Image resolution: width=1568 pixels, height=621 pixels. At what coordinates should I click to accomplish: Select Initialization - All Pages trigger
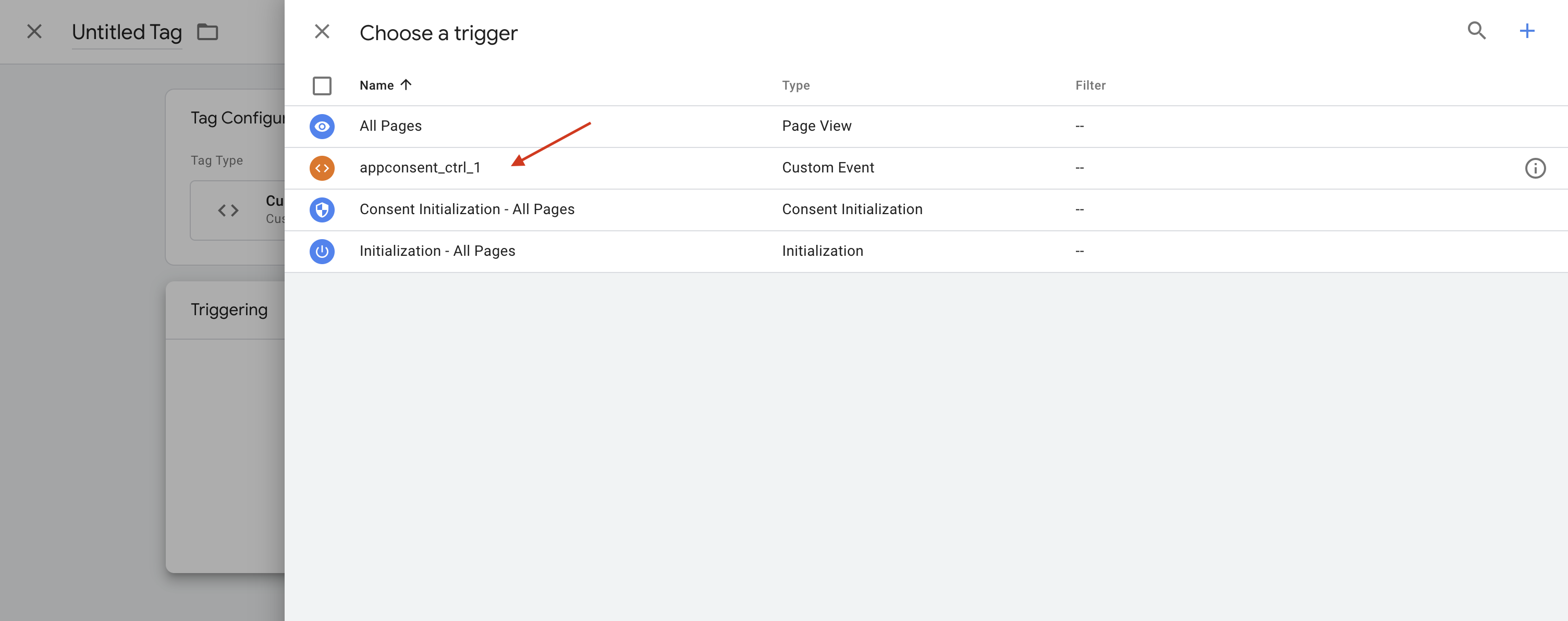pos(438,250)
